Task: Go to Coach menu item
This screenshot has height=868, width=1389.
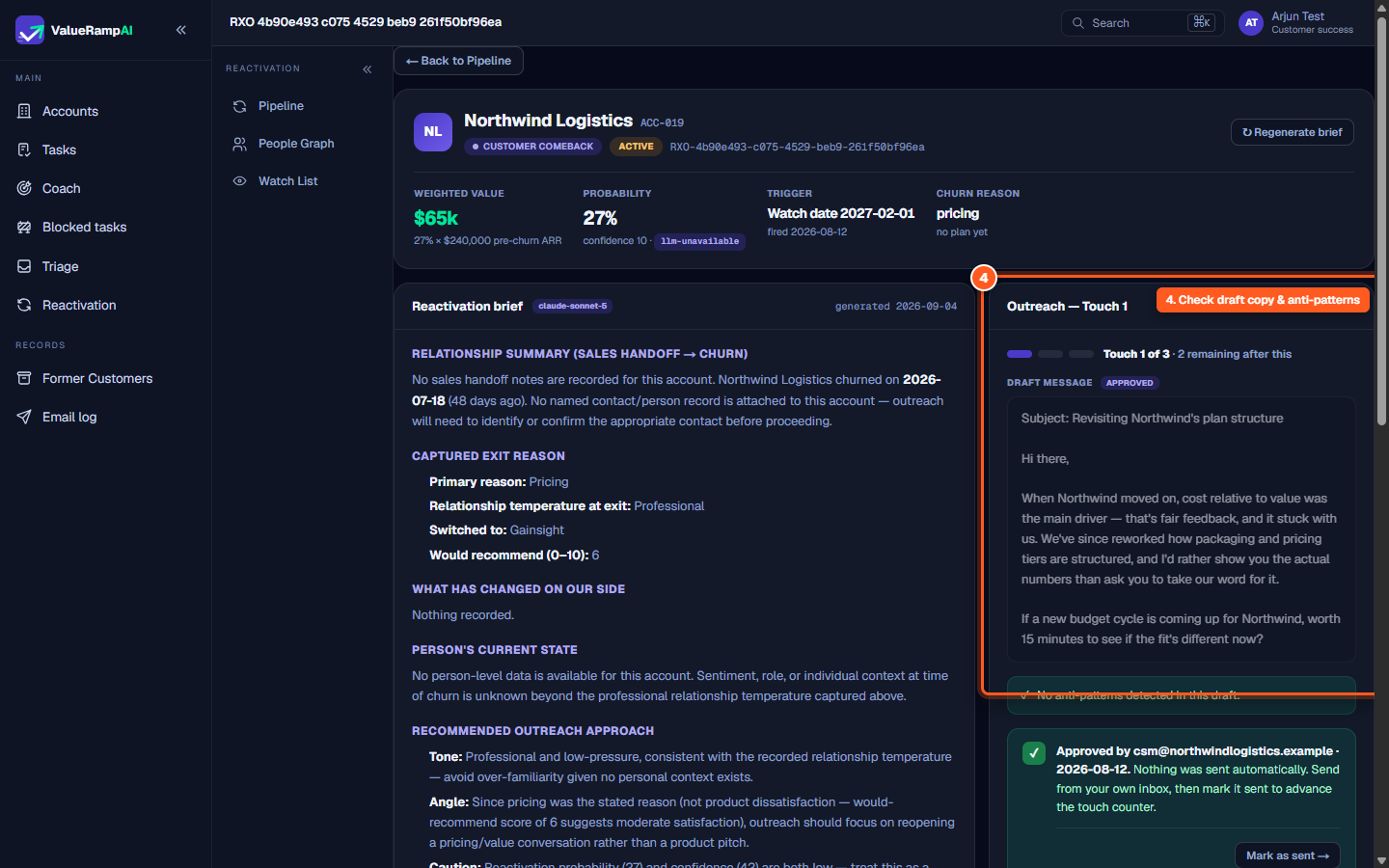Action: pyautogui.click(x=61, y=188)
